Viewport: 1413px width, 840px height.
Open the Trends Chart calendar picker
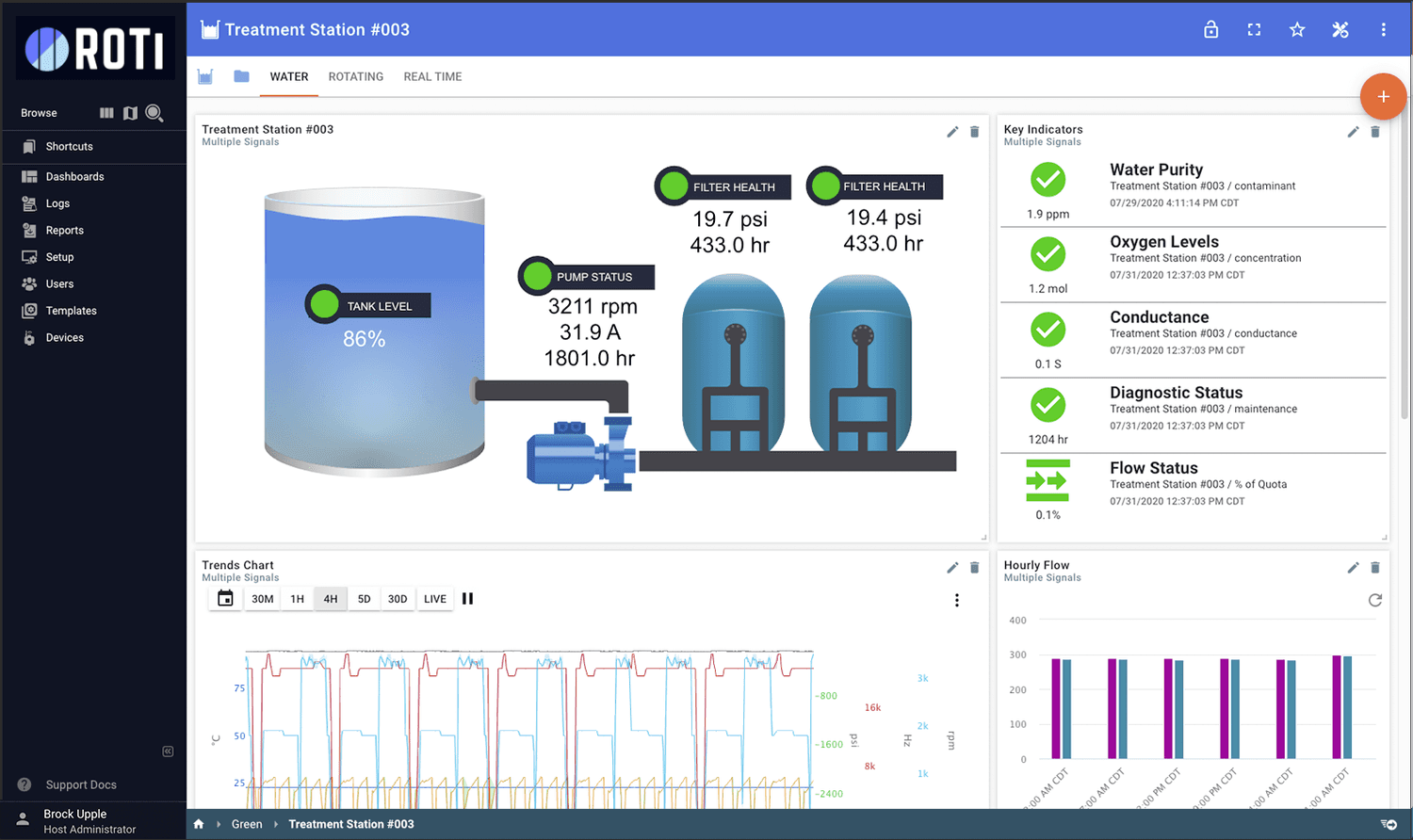pos(224,598)
